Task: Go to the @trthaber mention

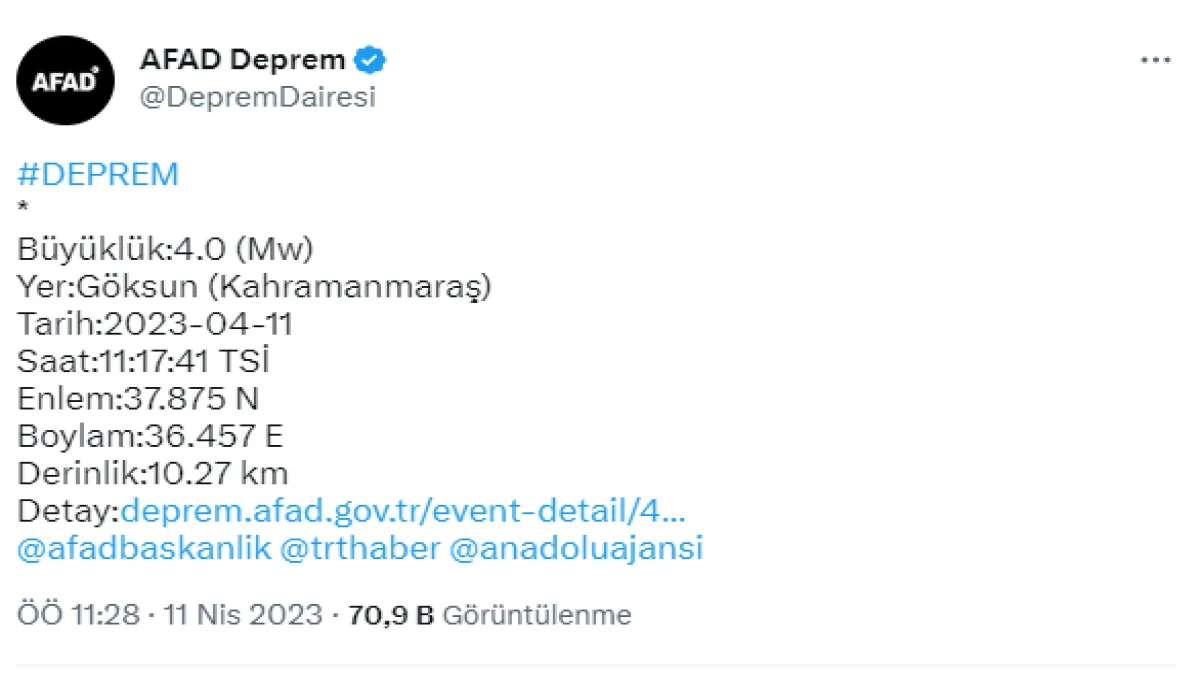Action: [x=360, y=548]
